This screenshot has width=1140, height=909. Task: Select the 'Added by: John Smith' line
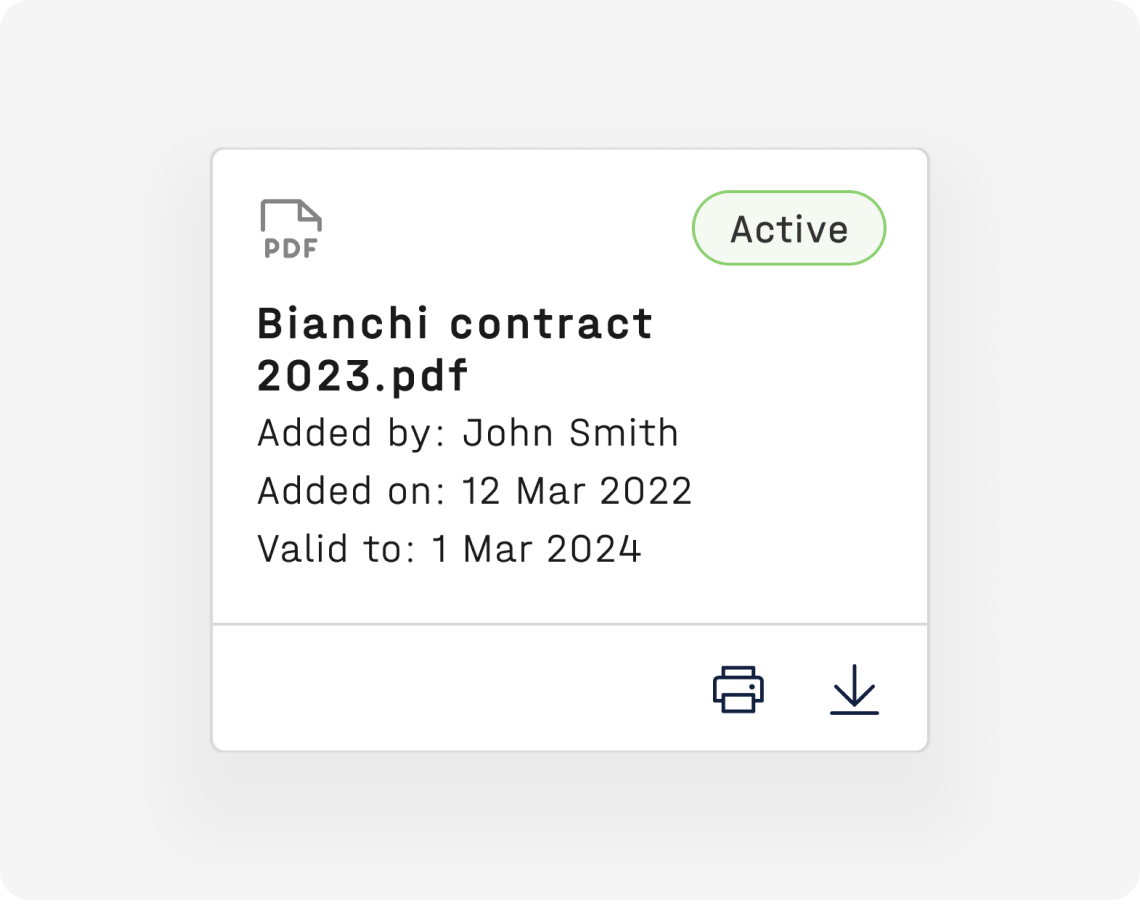coord(468,433)
